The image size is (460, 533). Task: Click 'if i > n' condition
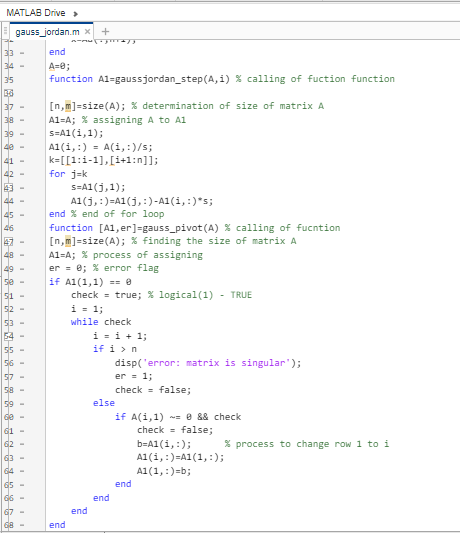115,349
